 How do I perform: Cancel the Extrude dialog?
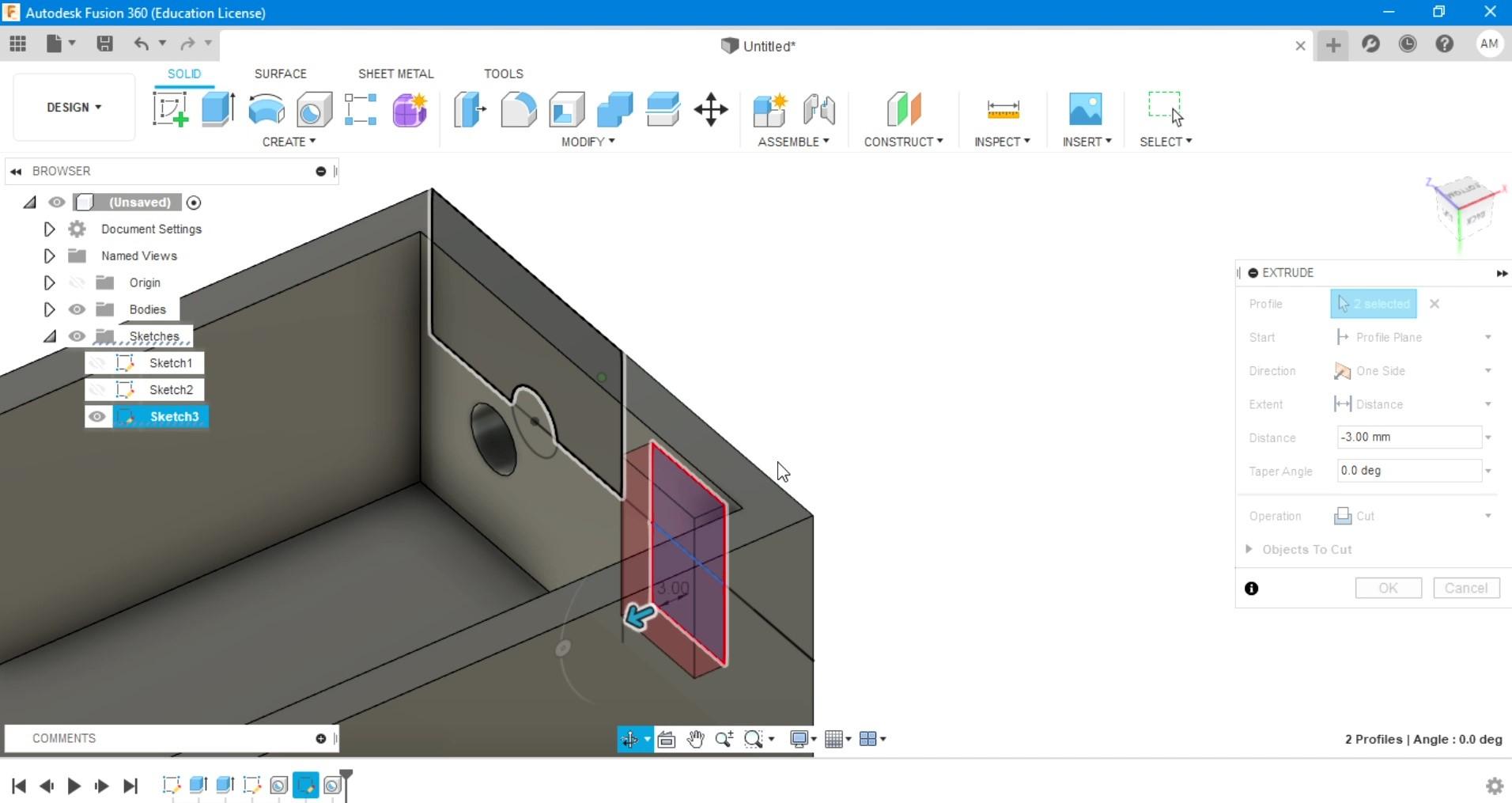point(1466,588)
